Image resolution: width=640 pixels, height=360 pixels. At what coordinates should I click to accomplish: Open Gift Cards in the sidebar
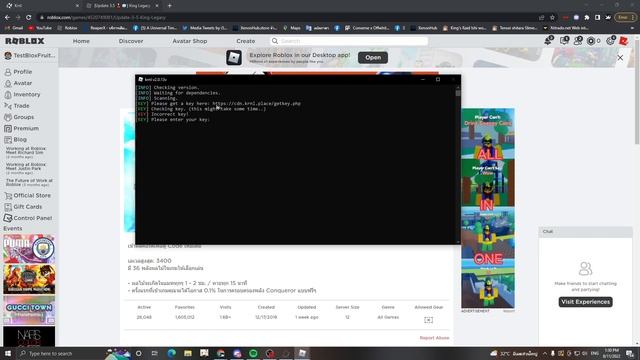point(23,207)
